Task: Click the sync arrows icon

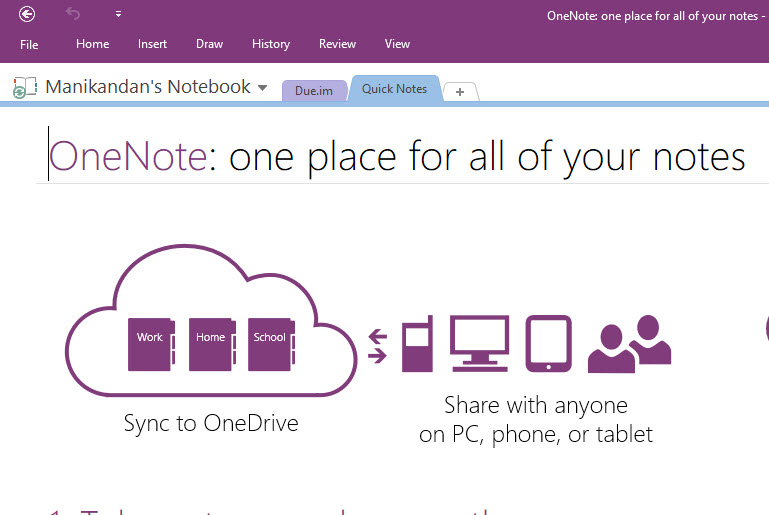Action: pos(377,346)
